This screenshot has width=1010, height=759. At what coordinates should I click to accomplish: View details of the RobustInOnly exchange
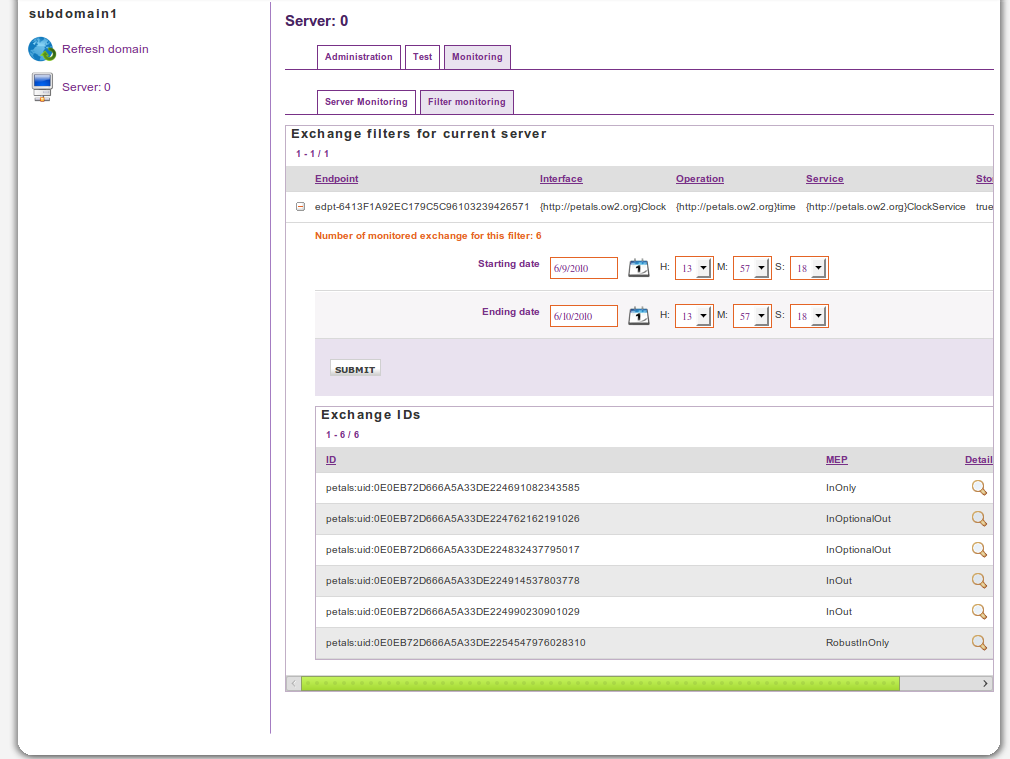979,643
